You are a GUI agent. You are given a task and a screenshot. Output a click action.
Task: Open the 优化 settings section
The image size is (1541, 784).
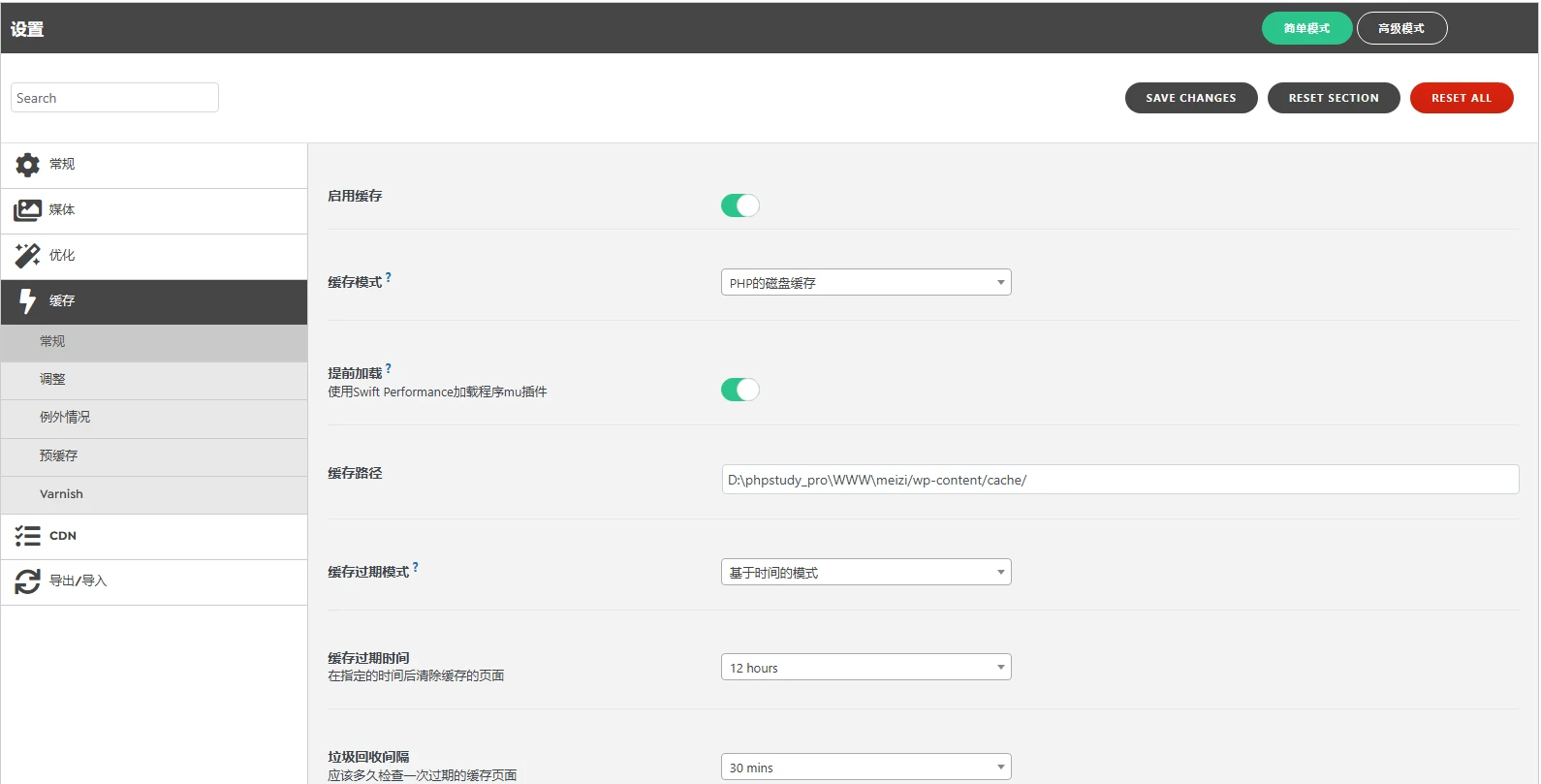154,257
